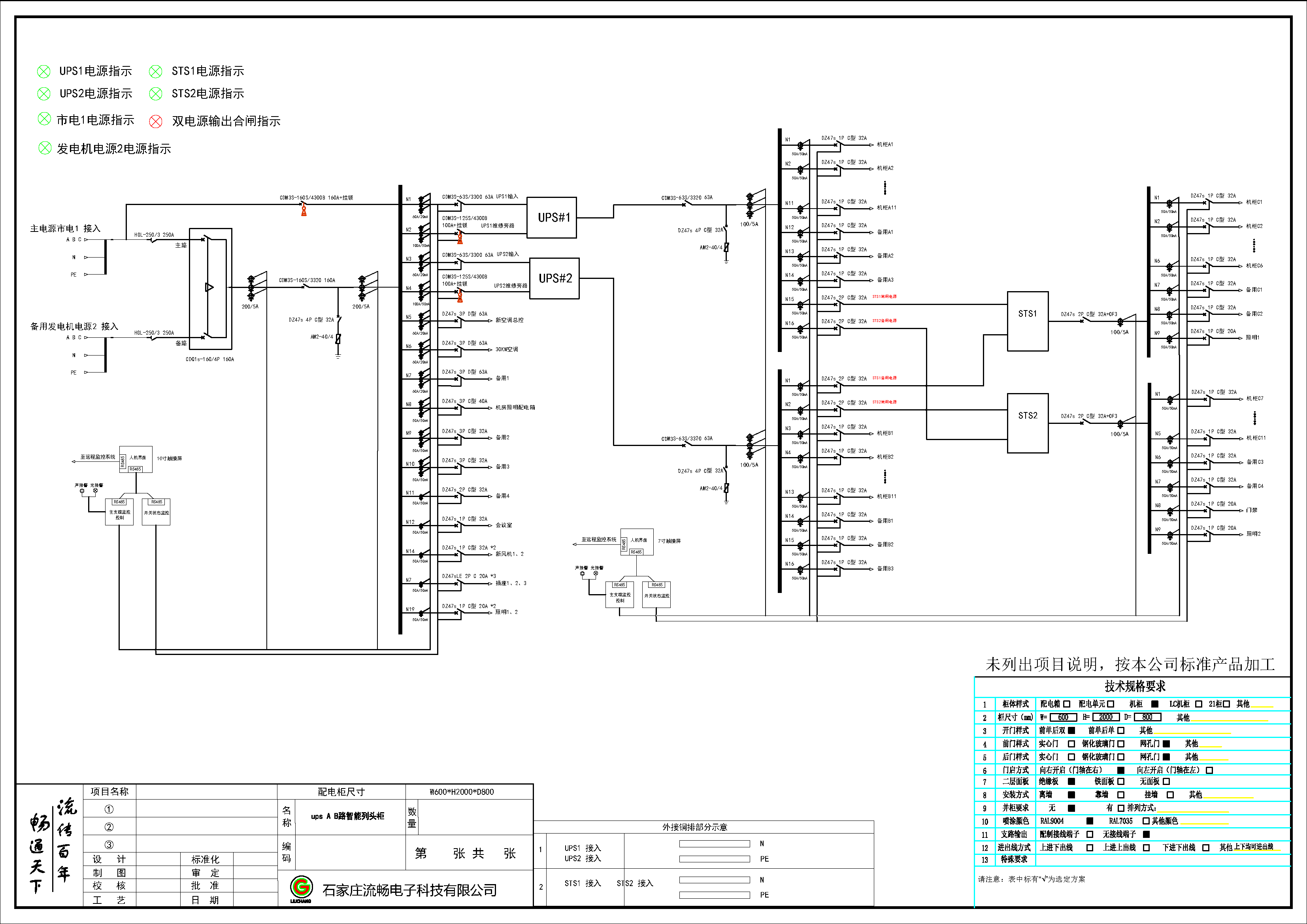Click the 石家庄流畅电子科技有限公司 company name text
1307x924 pixels.
point(409,890)
